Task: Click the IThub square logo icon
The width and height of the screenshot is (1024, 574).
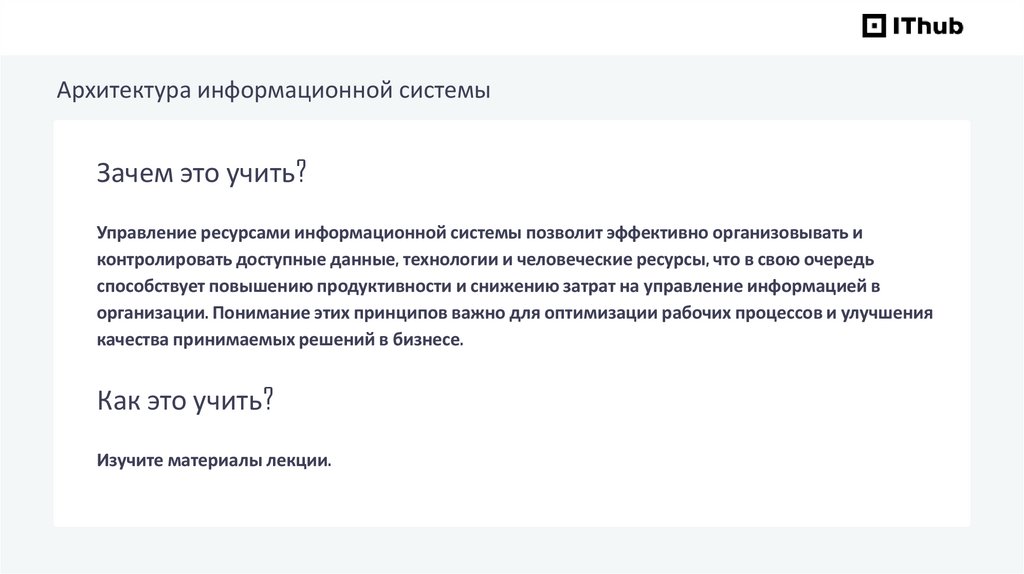Action: pos(874,26)
